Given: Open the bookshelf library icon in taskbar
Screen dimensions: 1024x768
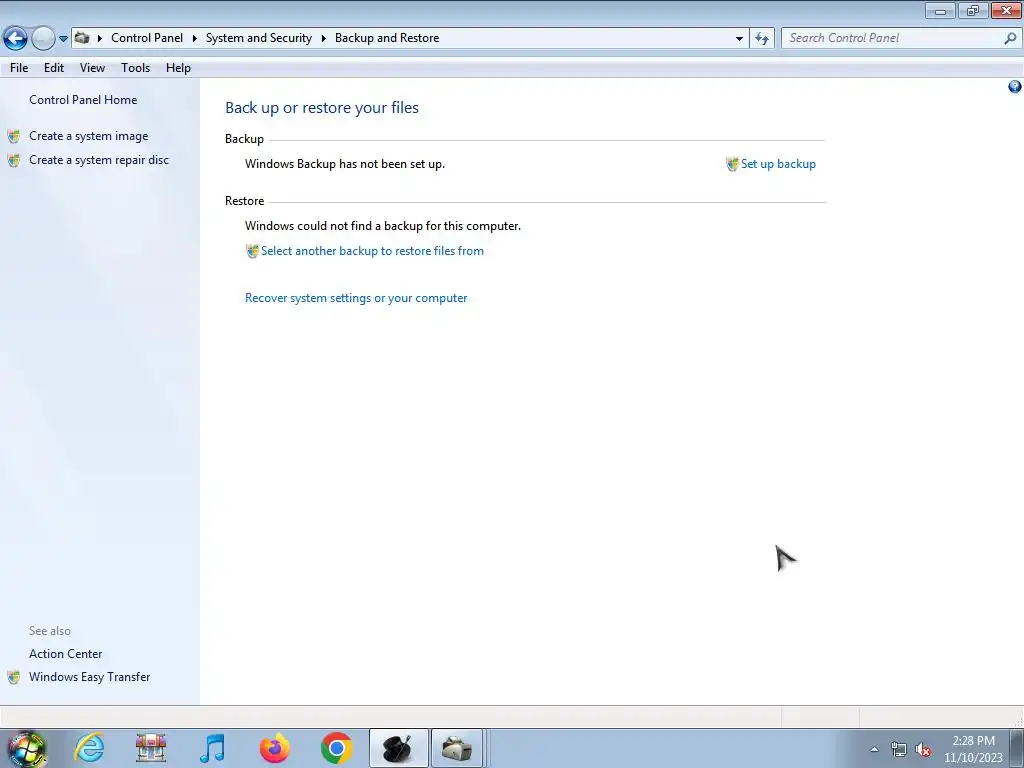Looking at the screenshot, I should 151,748.
